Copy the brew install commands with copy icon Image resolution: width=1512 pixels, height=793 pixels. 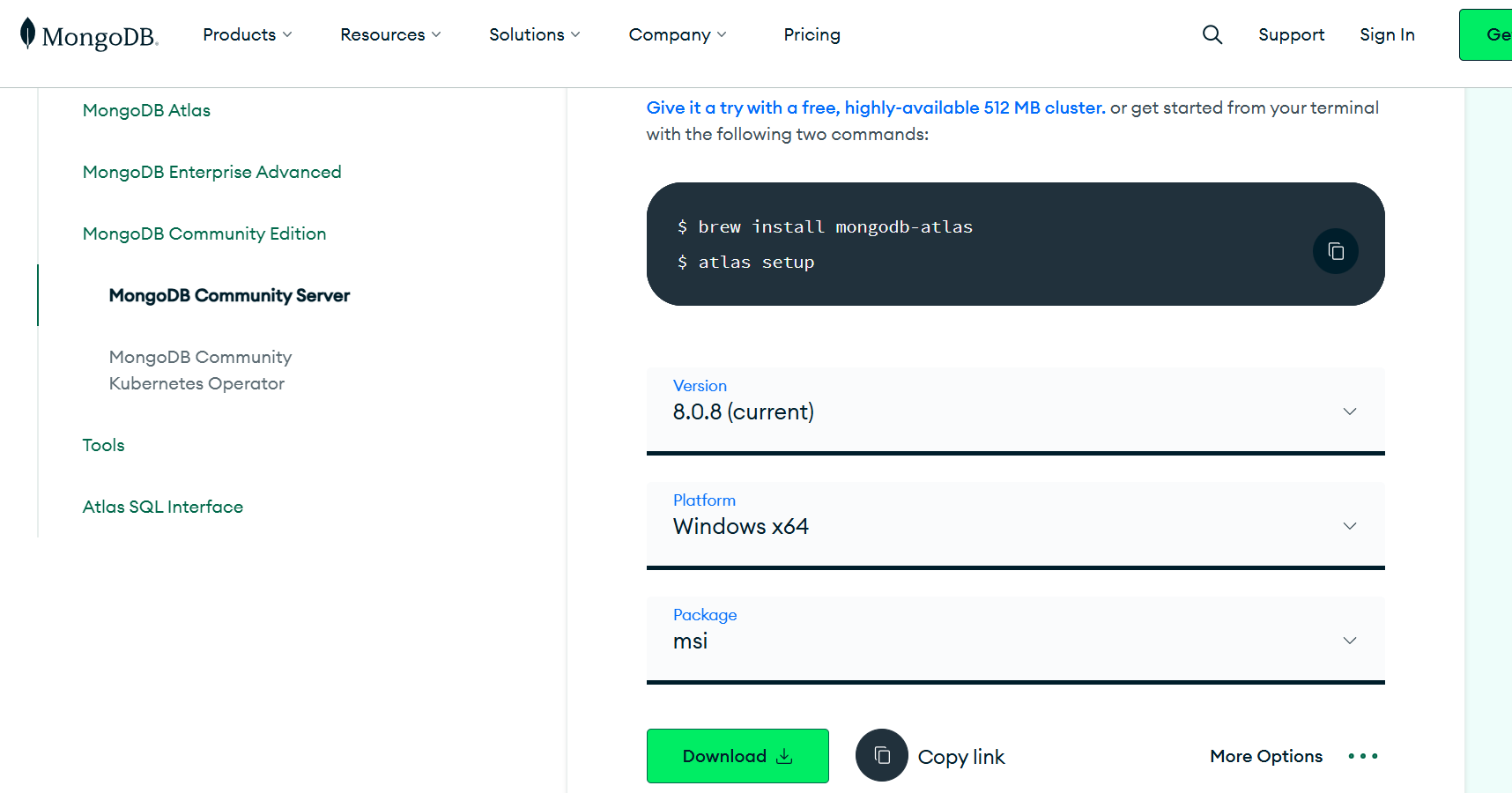[x=1336, y=251]
